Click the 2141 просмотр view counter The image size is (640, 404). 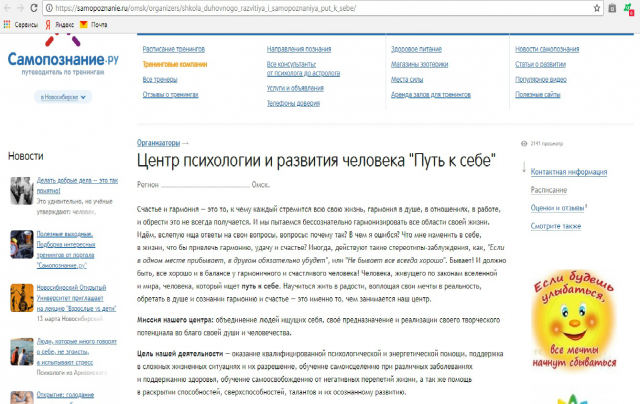tap(542, 144)
